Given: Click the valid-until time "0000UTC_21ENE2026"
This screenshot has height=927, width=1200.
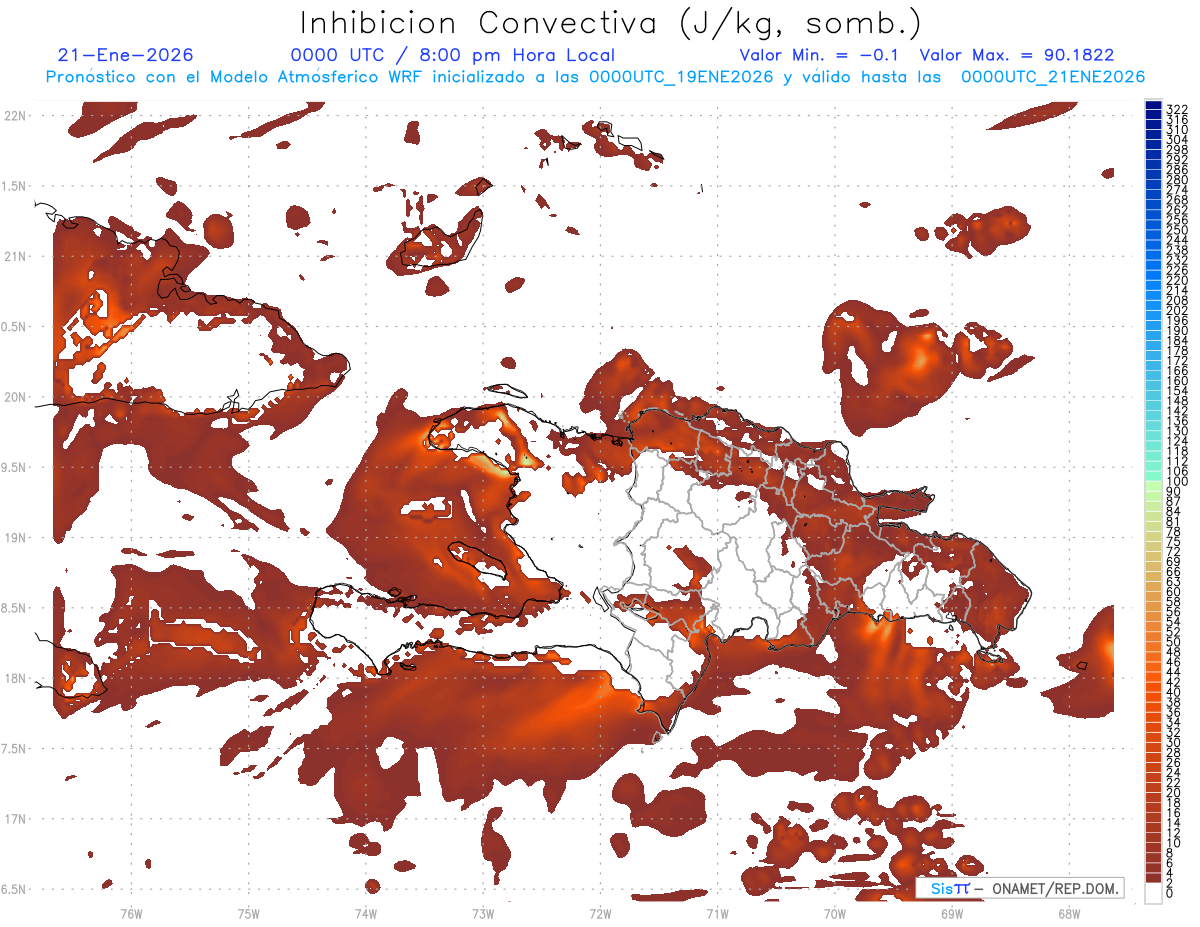Looking at the screenshot, I should pos(1053,77).
